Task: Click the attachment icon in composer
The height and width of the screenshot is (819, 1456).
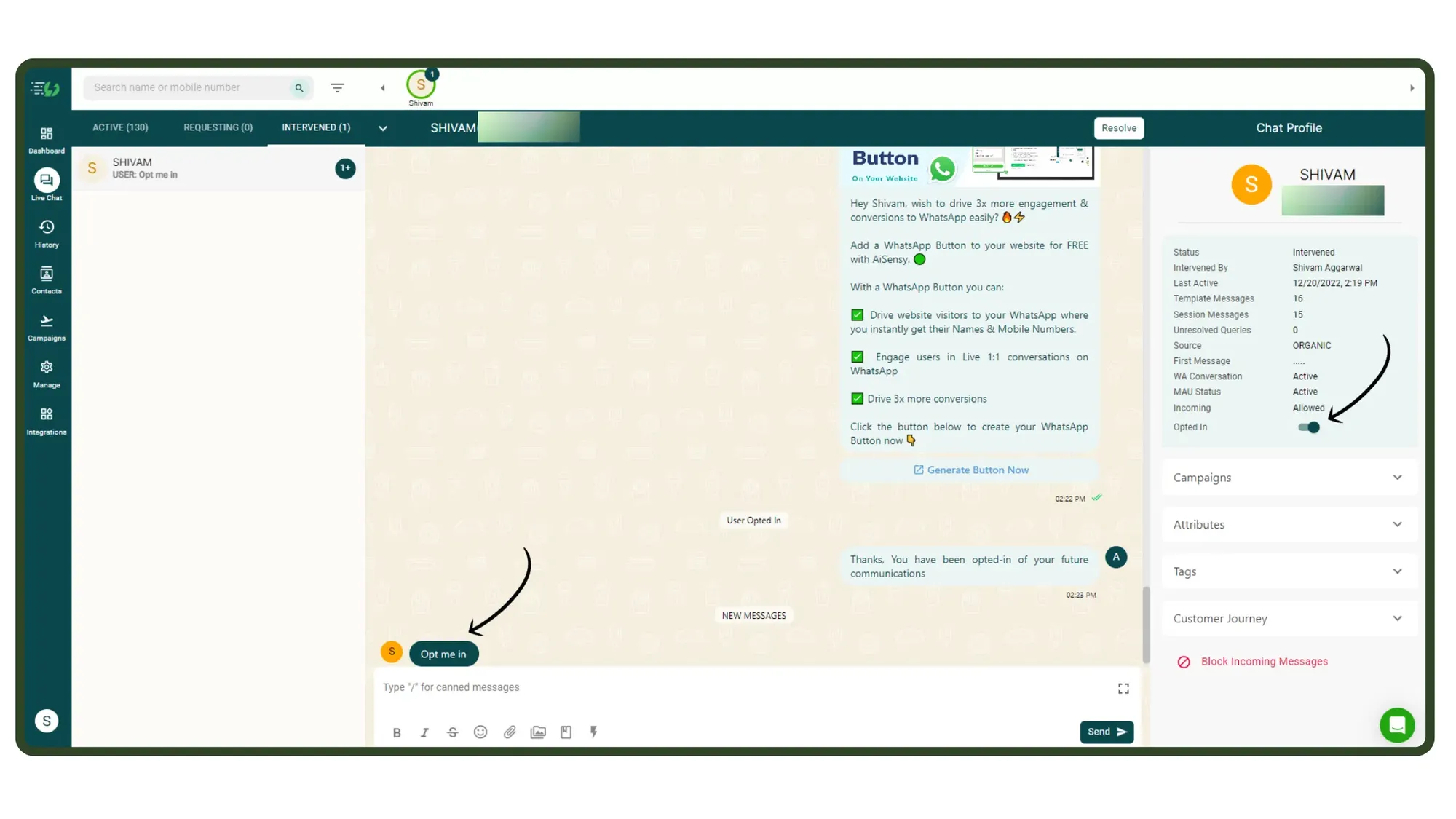Action: [510, 731]
